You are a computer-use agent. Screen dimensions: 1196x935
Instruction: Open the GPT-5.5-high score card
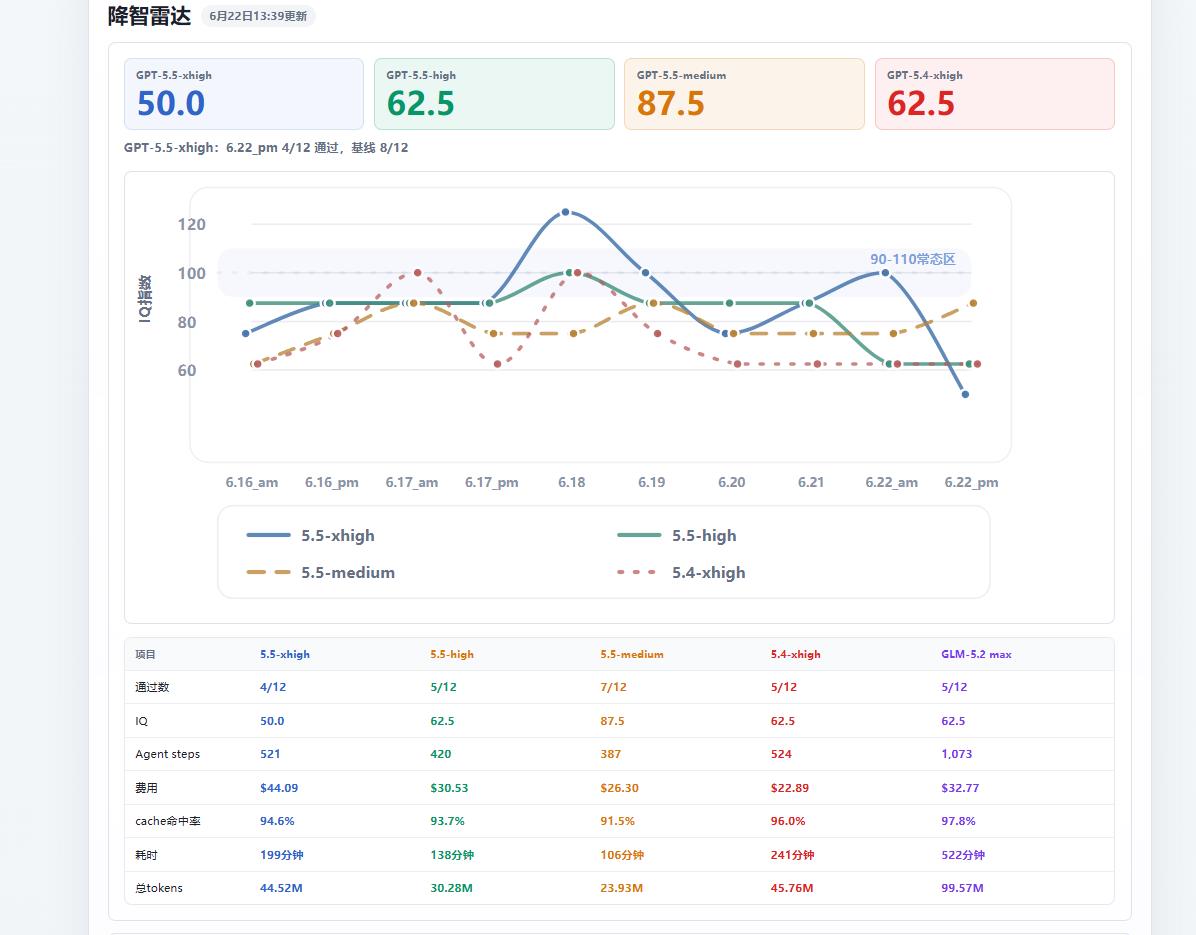pyautogui.click(x=494, y=94)
